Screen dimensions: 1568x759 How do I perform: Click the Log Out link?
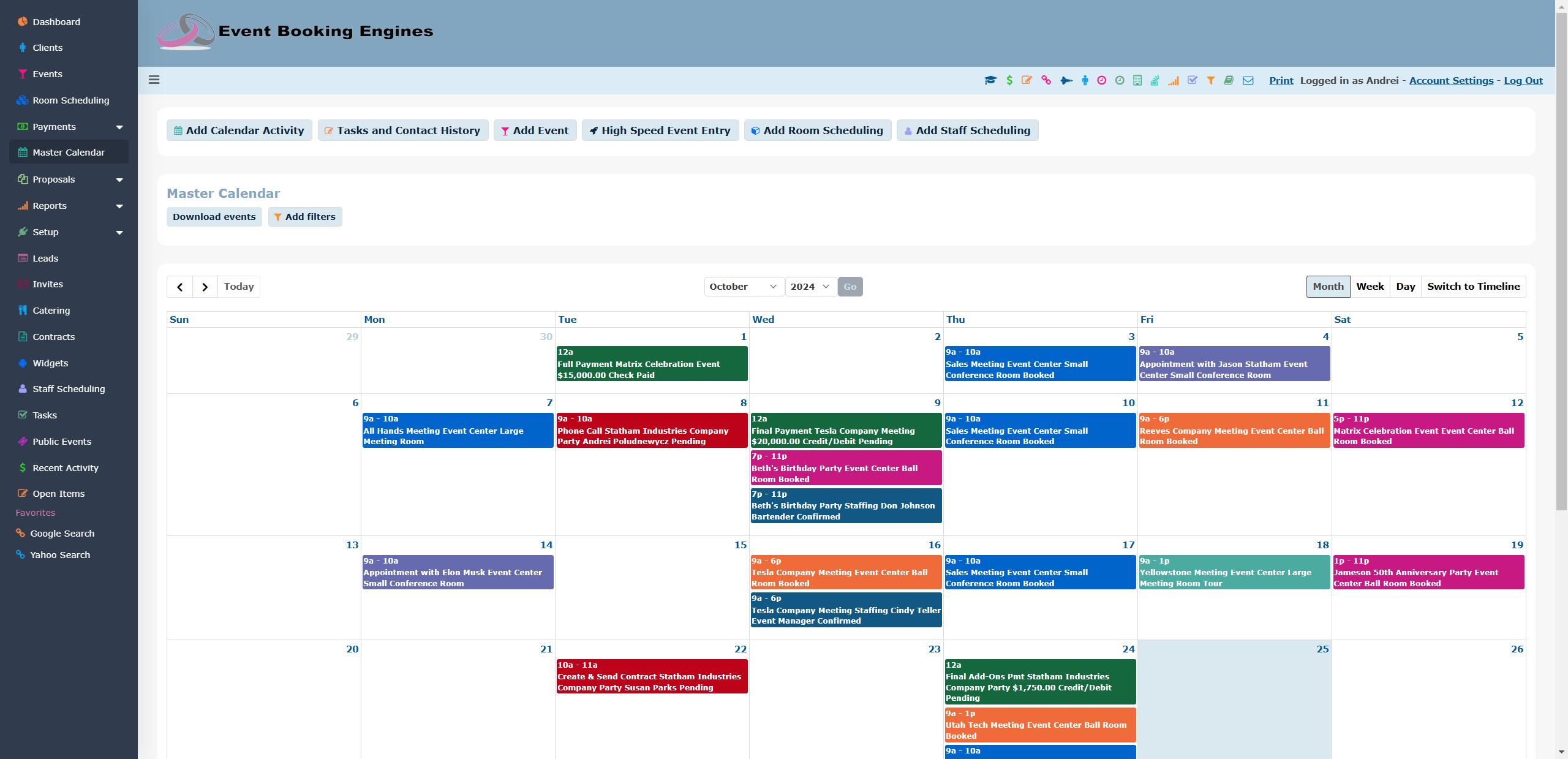pos(1523,80)
